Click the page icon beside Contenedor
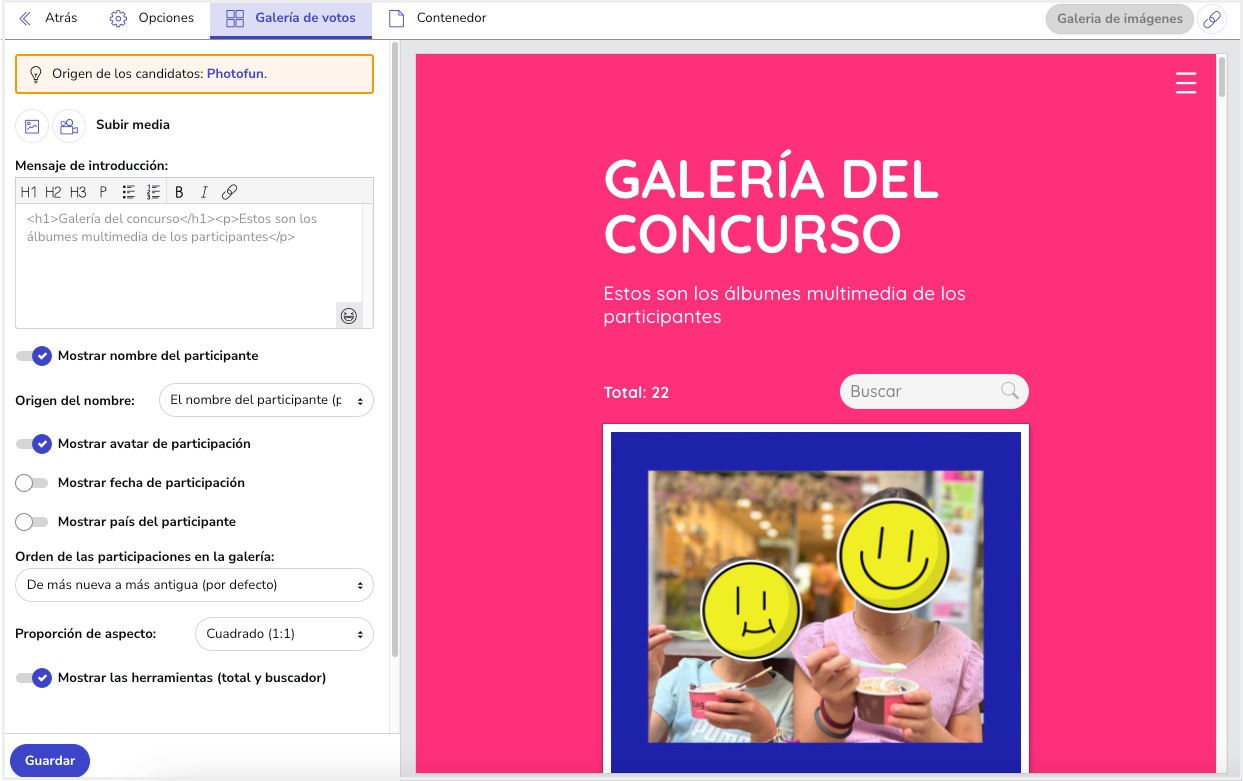 397,19
